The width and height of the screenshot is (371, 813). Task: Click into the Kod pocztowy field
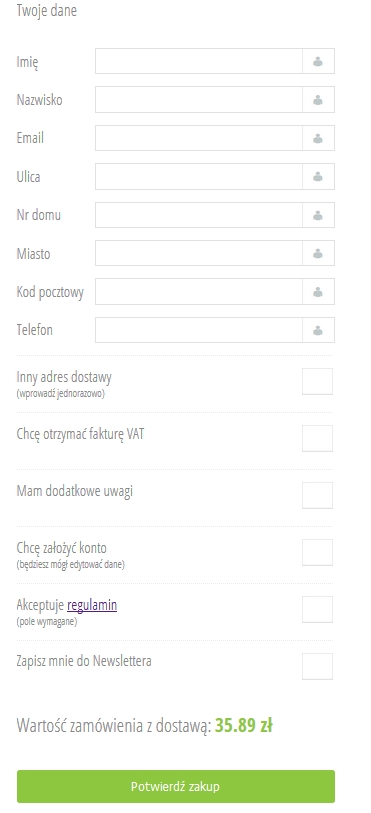[199, 291]
